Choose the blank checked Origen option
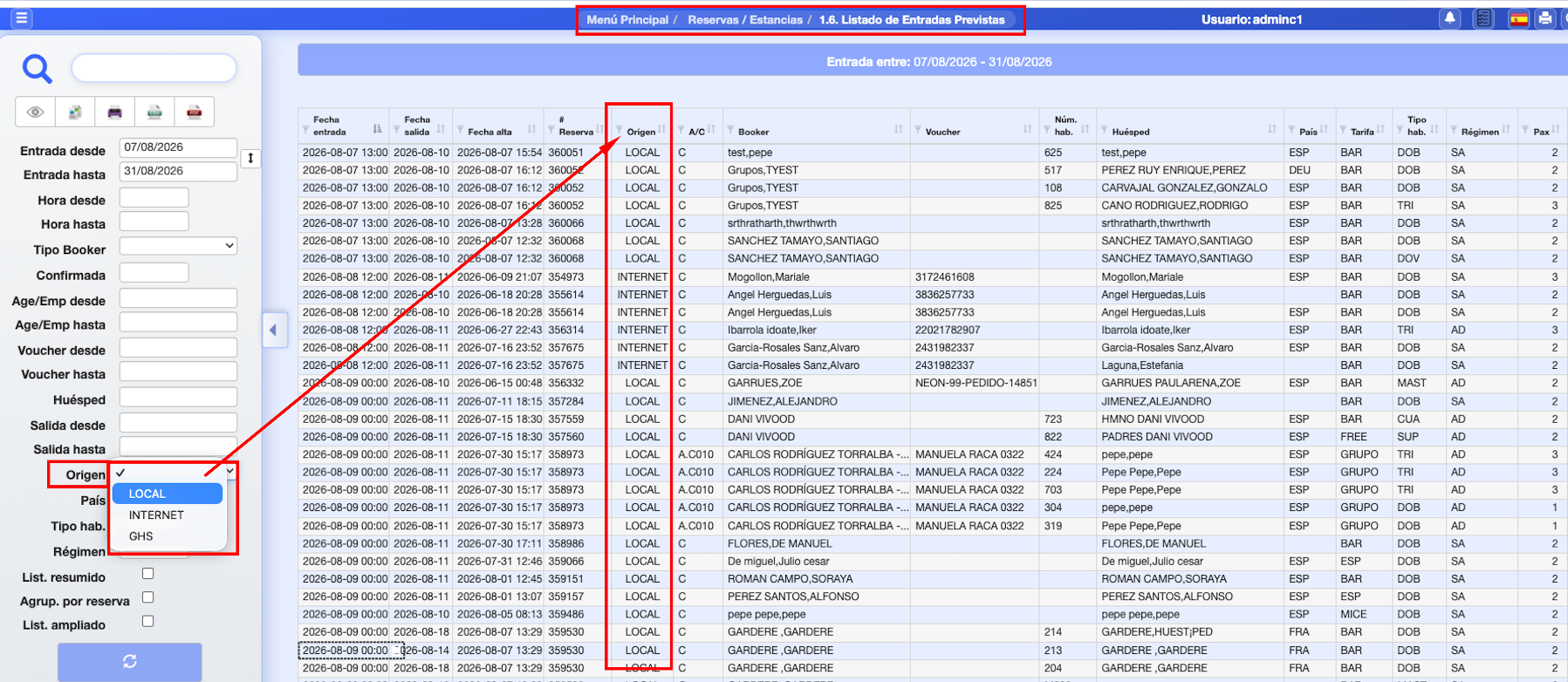The width and height of the screenshot is (1568, 682). 168,473
